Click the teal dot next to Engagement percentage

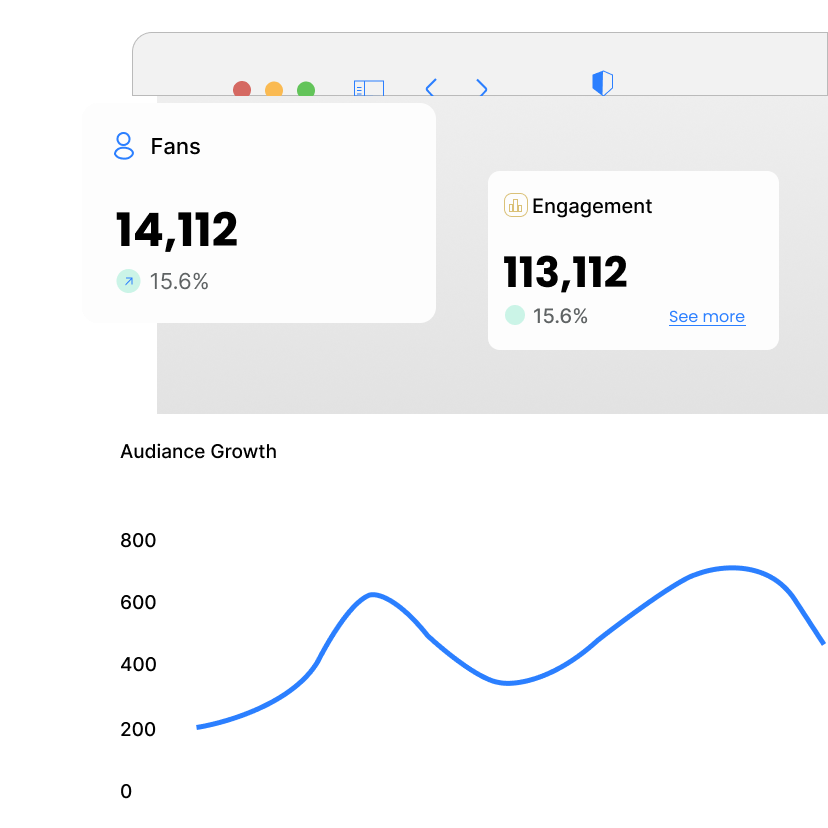pos(514,315)
